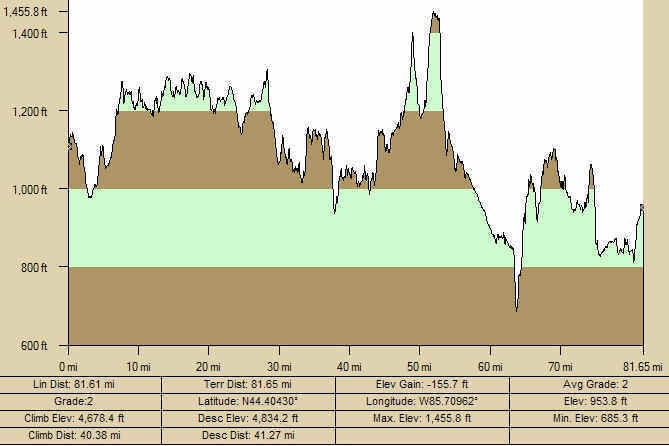This screenshot has width=669, height=446.
Task: Click the 81.65 mi end-of-axis label
Action: pyautogui.click(x=641, y=352)
